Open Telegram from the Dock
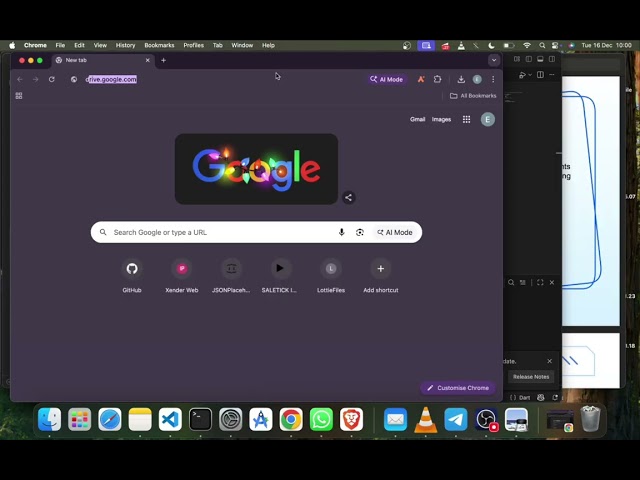The height and width of the screenshot is (480, 640). click(x=456, y=419)
